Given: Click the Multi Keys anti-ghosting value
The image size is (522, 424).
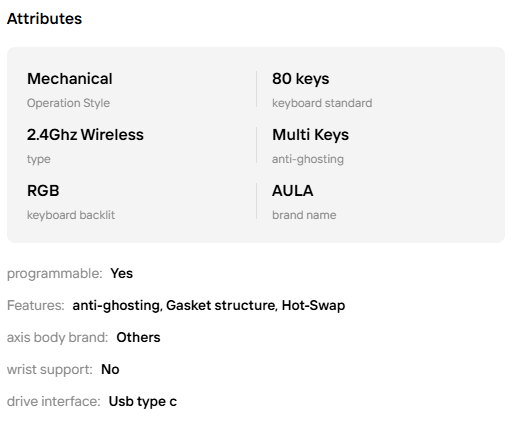Looking at the screenshot, I should [310, 135].
